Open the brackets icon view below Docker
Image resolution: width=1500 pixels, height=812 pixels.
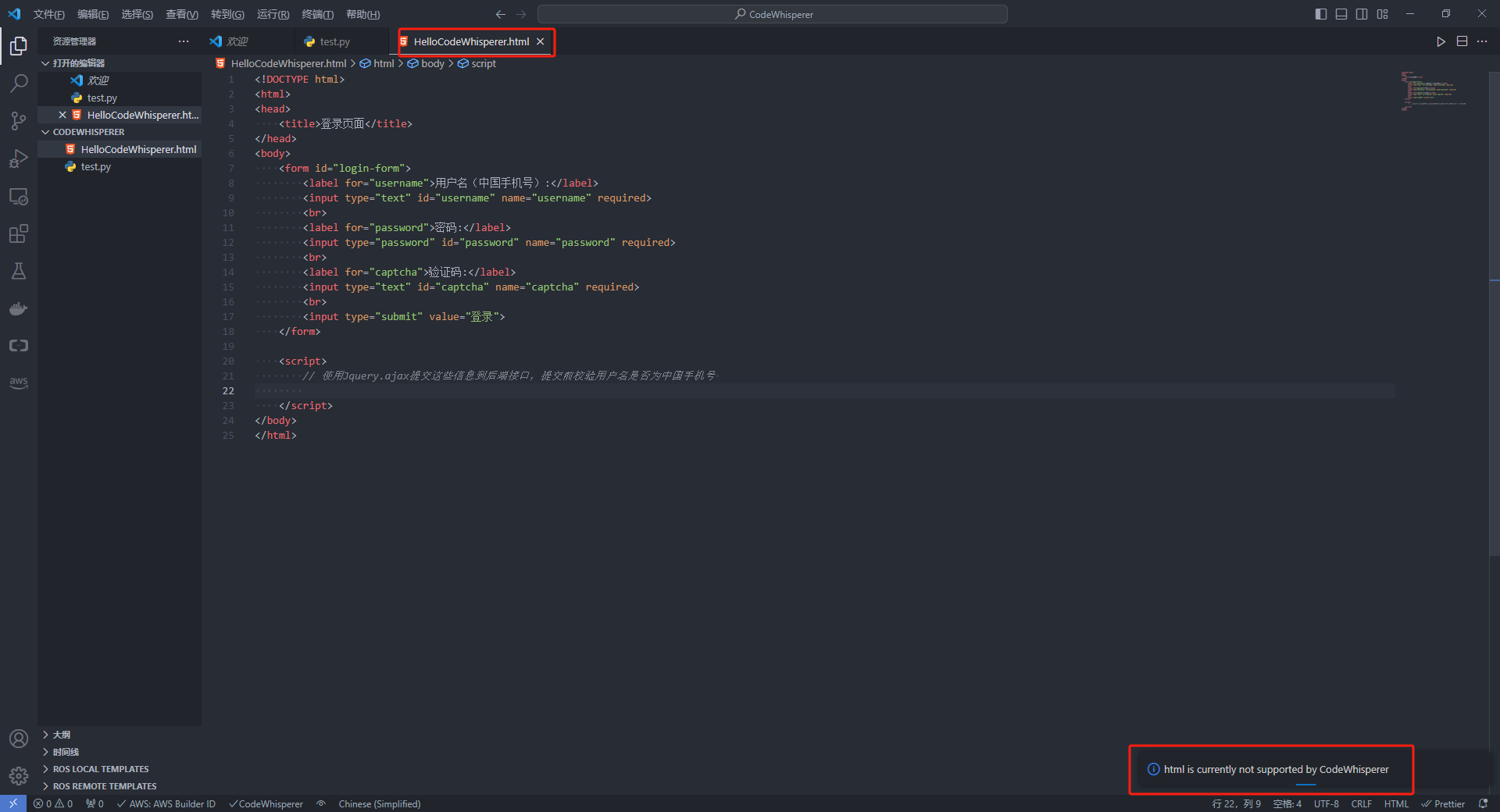[19, 345]
